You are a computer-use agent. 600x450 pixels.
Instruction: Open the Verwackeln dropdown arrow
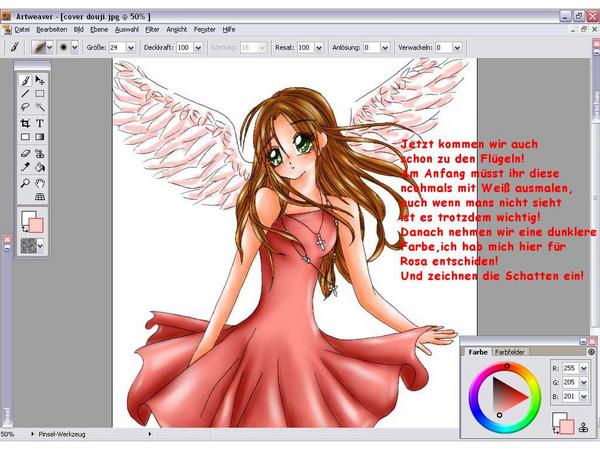click(457, 48)
